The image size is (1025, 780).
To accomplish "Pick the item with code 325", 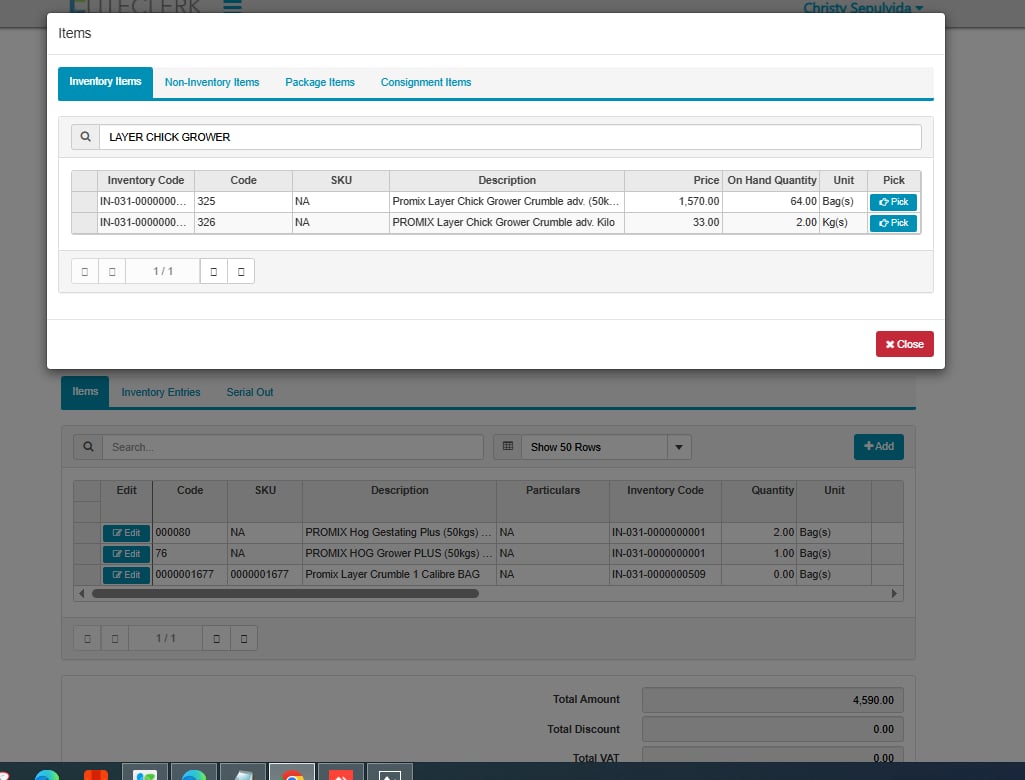I will click(892, 202).
